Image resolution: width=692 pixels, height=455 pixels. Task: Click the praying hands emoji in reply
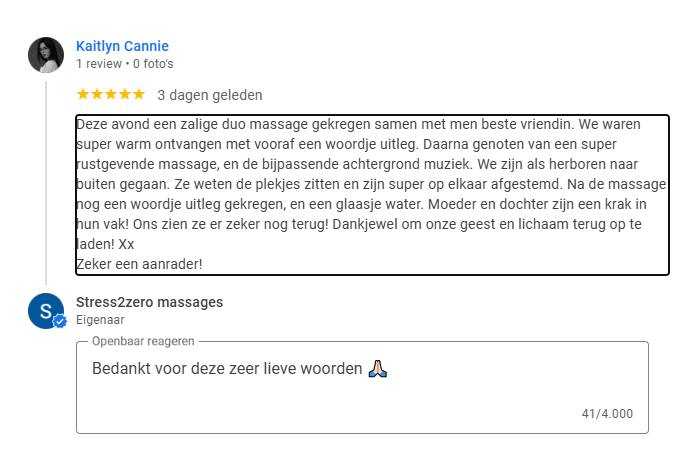click(x=377, y=369)
